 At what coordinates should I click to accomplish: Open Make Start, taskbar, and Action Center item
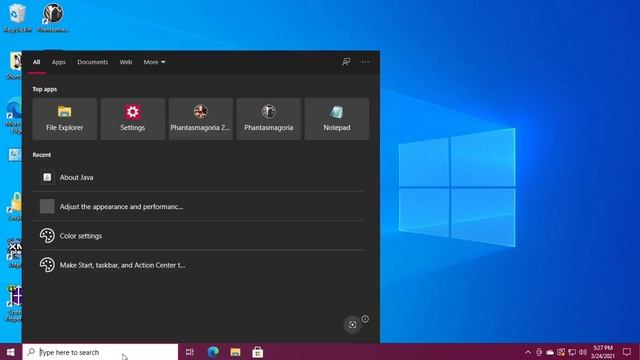(199, 265)
